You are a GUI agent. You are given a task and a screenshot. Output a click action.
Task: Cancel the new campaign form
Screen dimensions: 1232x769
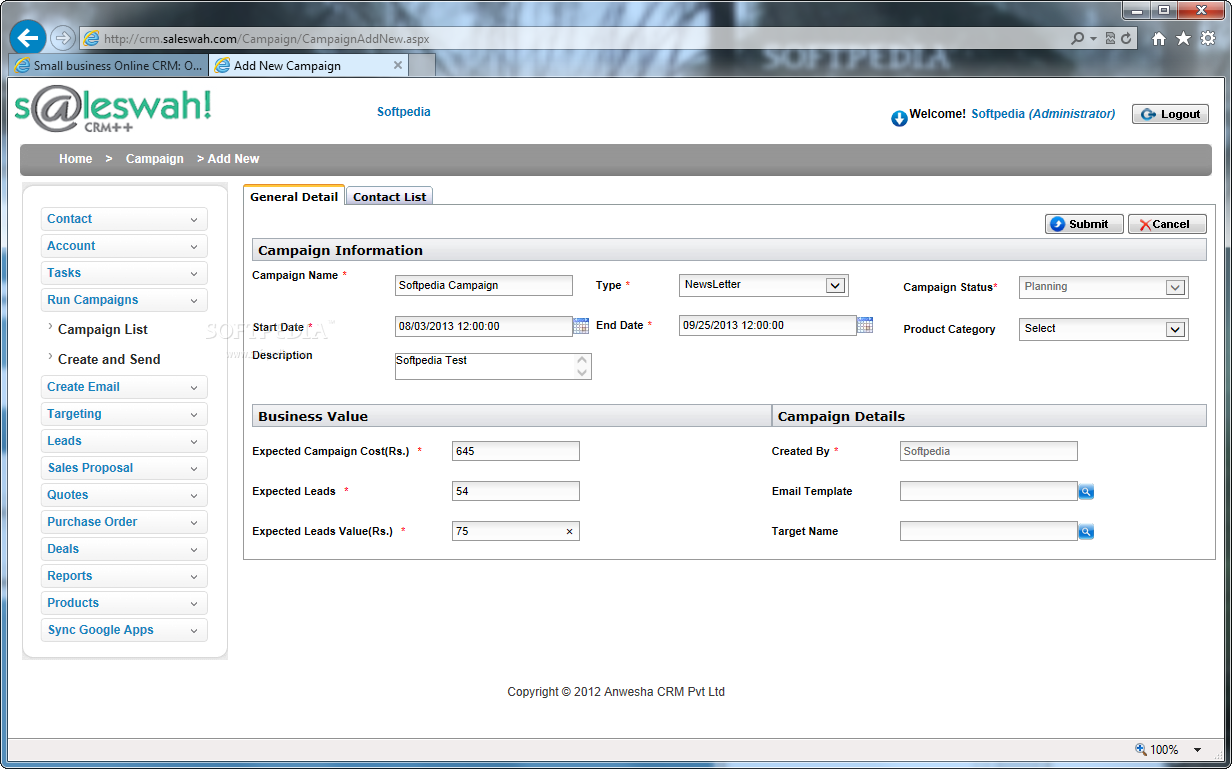[1167, 224]
